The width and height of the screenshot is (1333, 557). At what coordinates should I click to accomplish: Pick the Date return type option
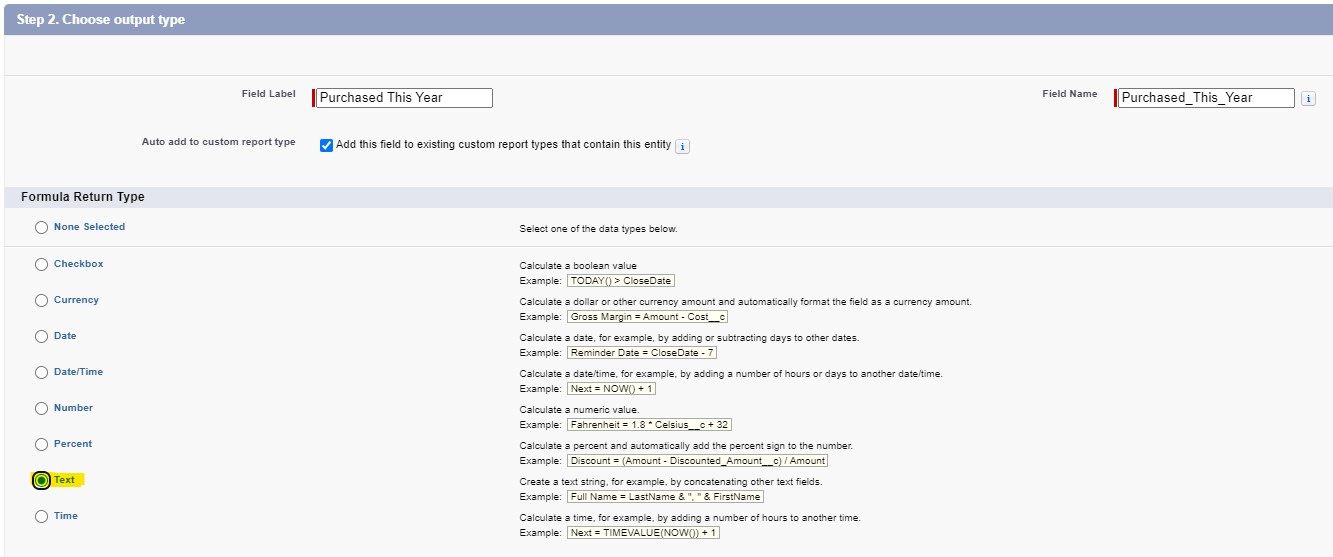click(x=41, y=337)
